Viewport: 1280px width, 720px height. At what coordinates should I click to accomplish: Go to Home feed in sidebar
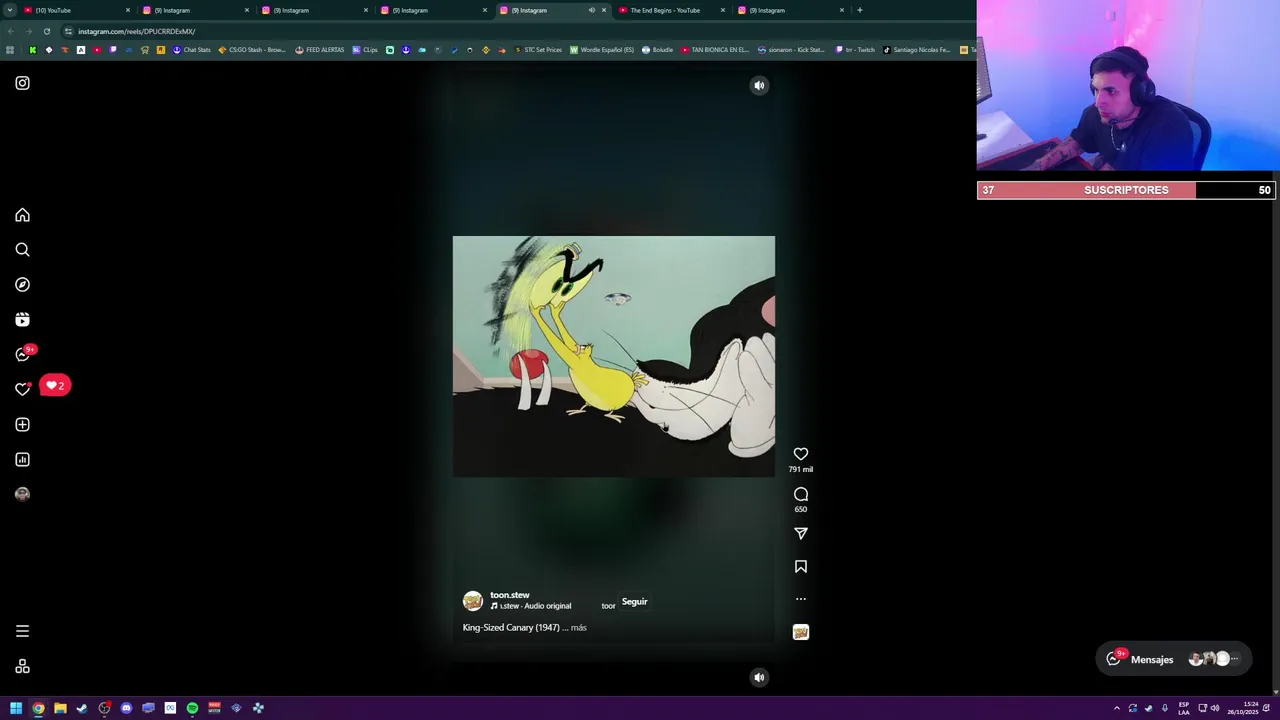click(x=22, y=215)
